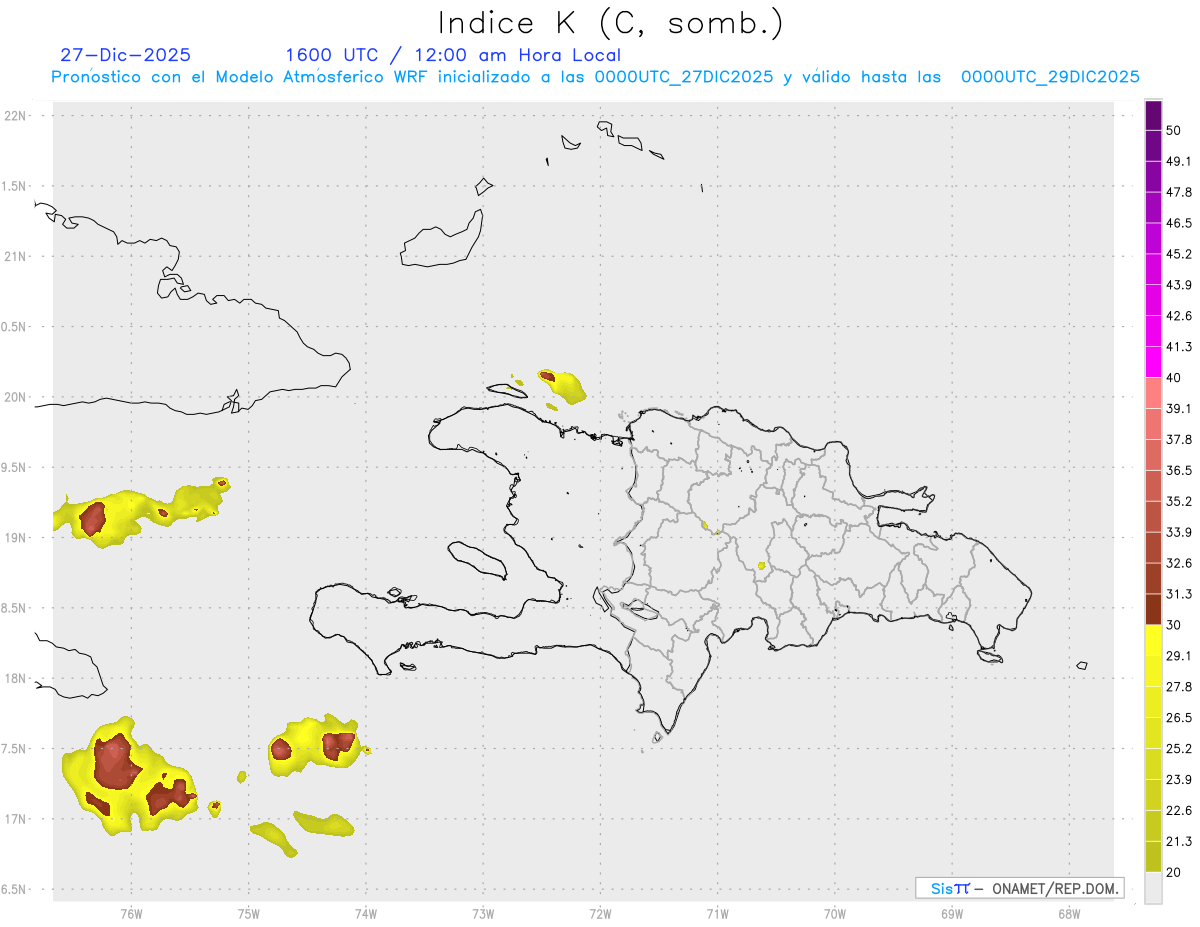Image resolution: width=1200 pixels, height=927 pixels.
Task: Click the "ONAMET/REP.DOM." credit label
Action: pyautogui.click(x=1056, y=889)
